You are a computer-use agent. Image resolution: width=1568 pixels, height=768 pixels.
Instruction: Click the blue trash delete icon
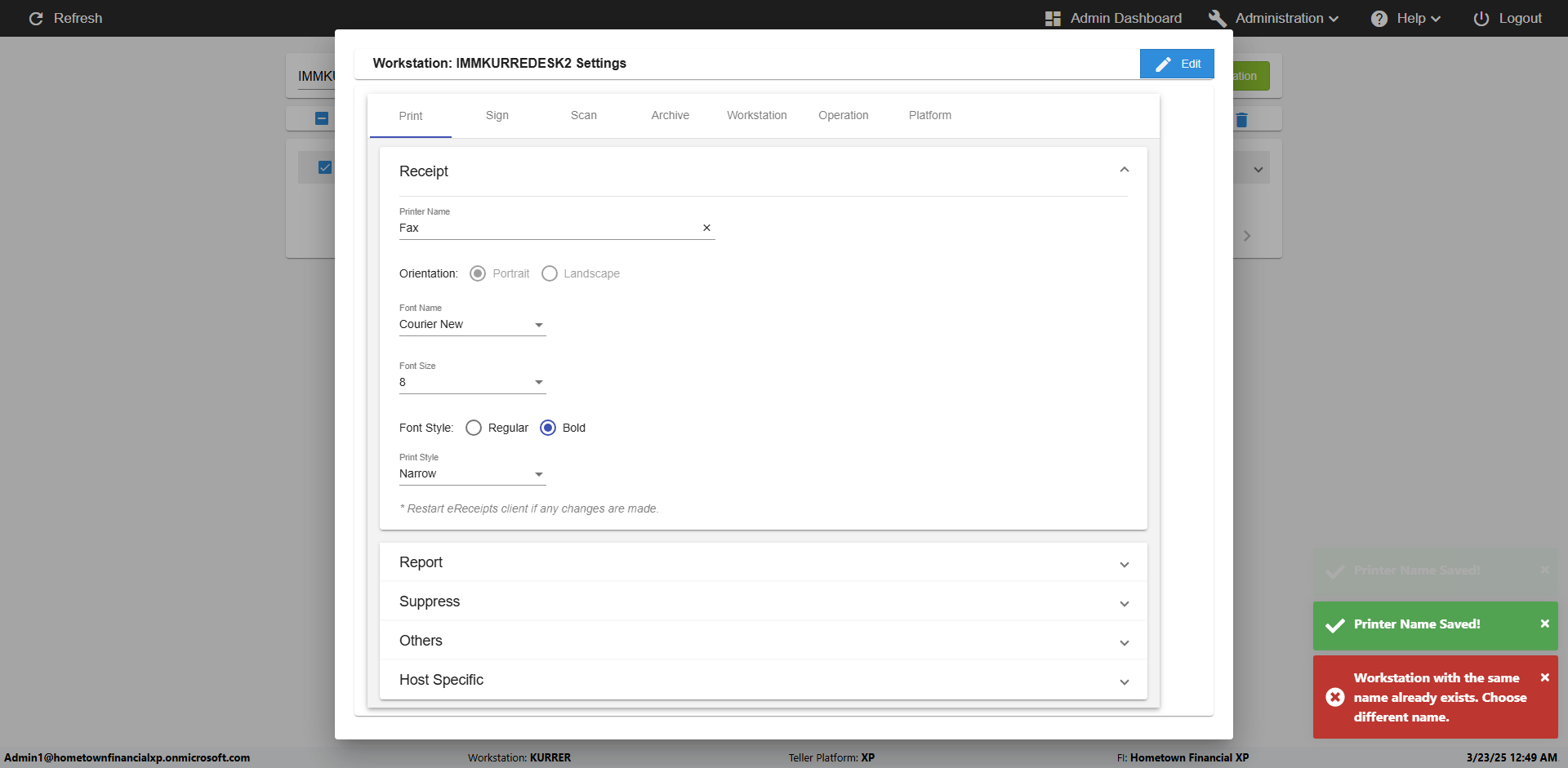(x=1241, y=120)
